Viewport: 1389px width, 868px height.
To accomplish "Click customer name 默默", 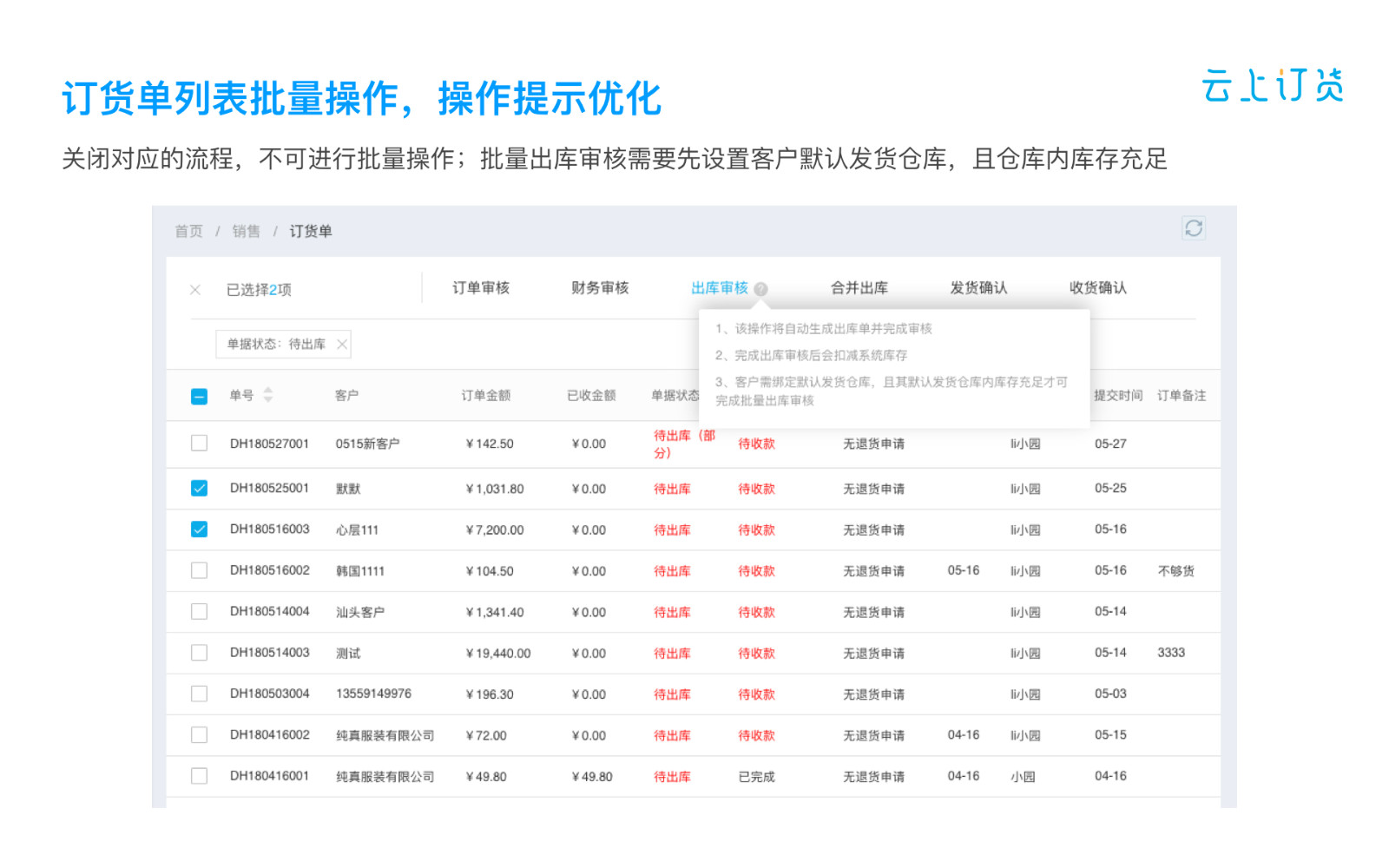I will [348, 489].
